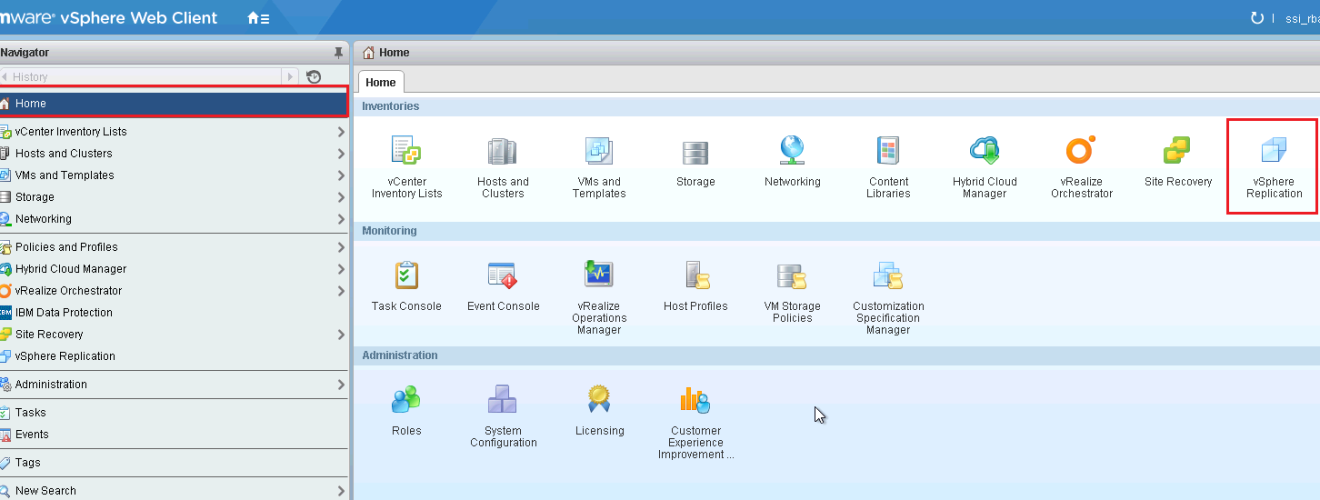The image size is (1320, 500).
Task: Select vCenter Inventory Lists in Navigator
Action: click(x=174, y=131)
